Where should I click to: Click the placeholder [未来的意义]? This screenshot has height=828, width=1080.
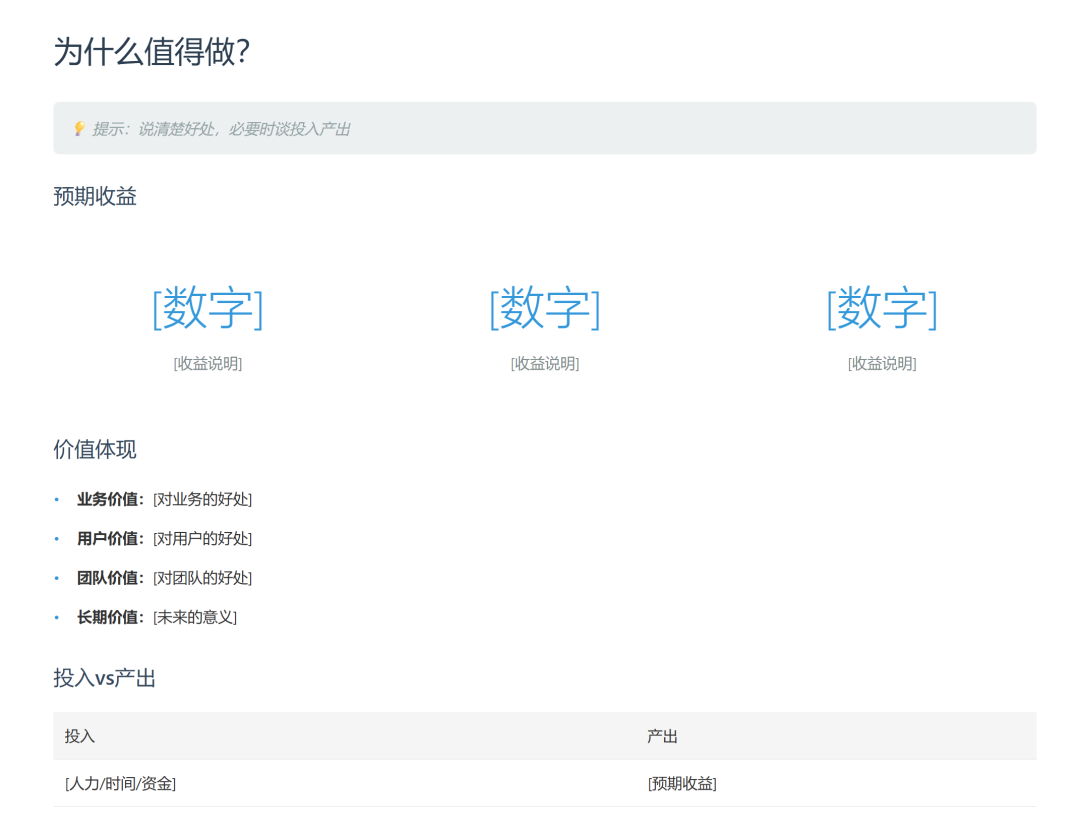click(x=195, y=617)
